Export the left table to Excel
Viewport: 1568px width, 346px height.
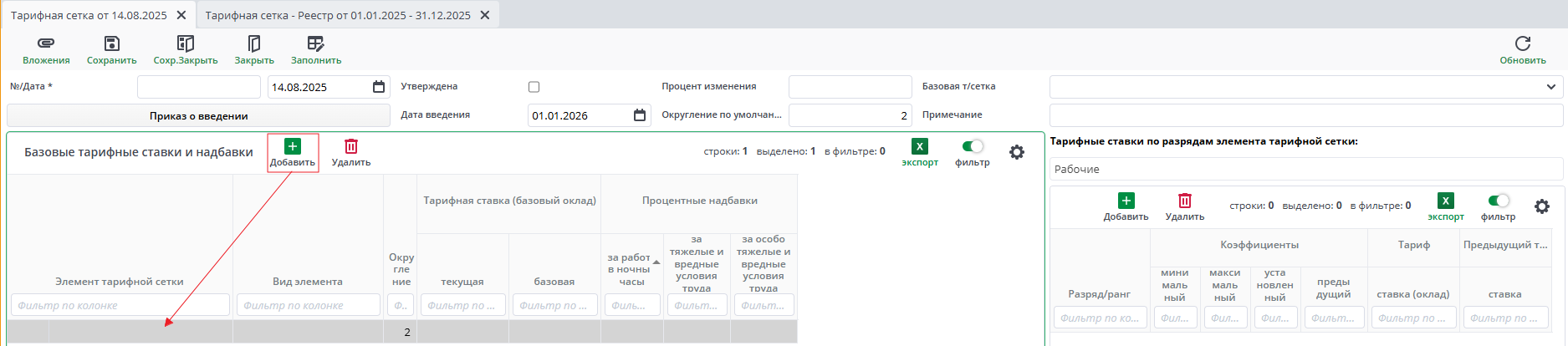pyautogui.click(x=919, y=147)
